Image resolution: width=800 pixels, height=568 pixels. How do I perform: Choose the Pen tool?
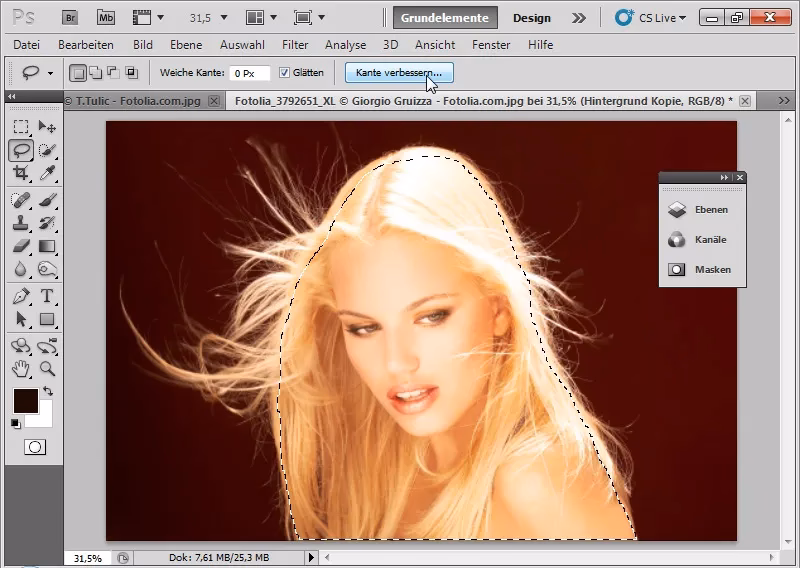click(21, 296)
